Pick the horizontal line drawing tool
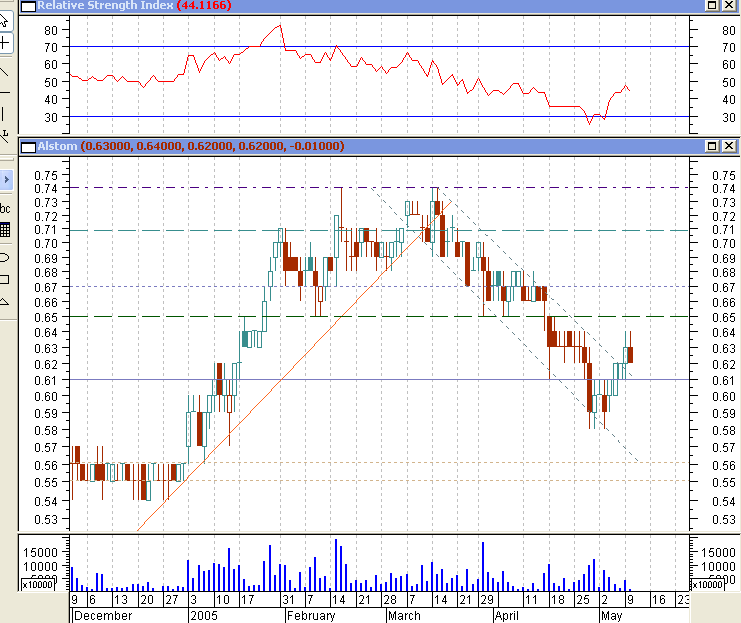741x623 pixels. (x=4, y=93)
